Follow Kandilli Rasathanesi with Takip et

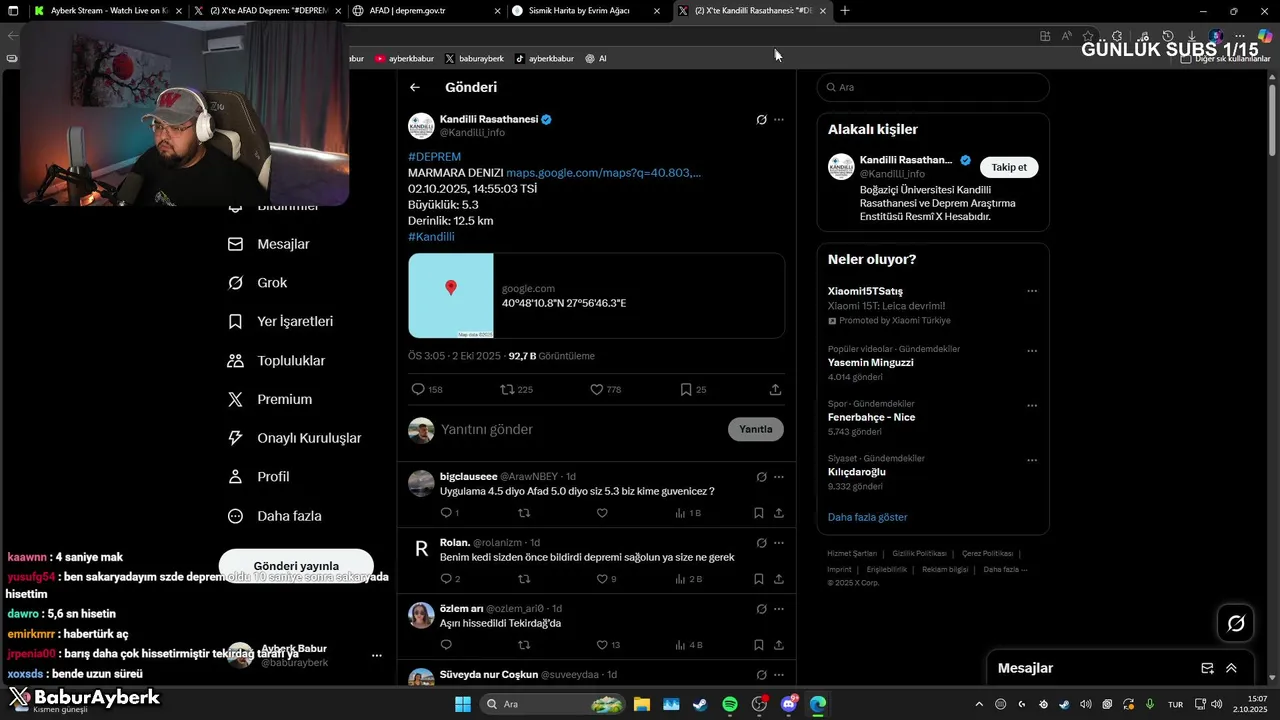tap(1009, 167)
